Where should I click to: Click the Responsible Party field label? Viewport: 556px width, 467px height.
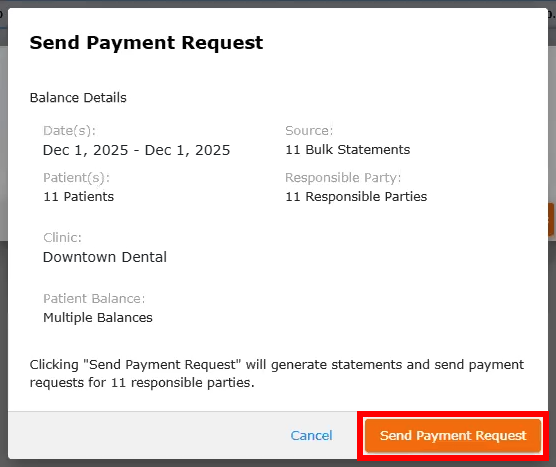[343, 178]
